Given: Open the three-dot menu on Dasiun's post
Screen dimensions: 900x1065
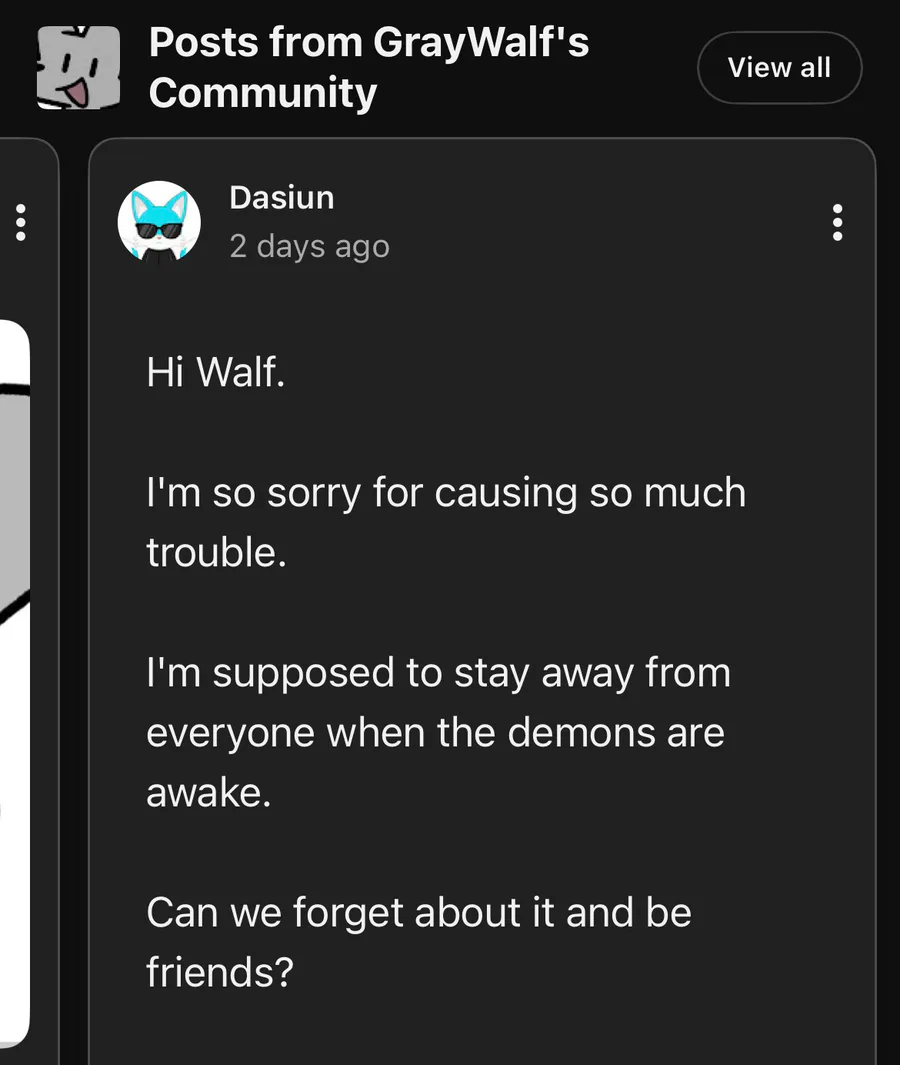Looking at the screenshot, I should [837, 222].
